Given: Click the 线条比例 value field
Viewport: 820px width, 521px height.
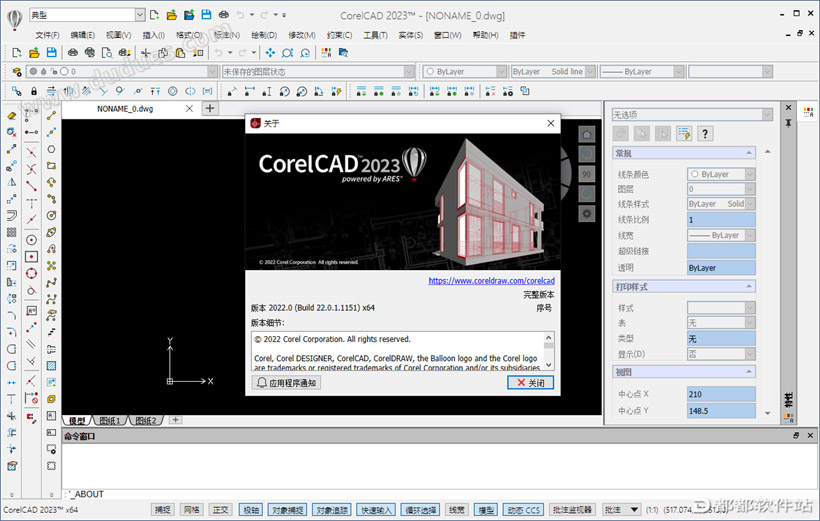Looking at the screenshot, I should coord(721,220).
